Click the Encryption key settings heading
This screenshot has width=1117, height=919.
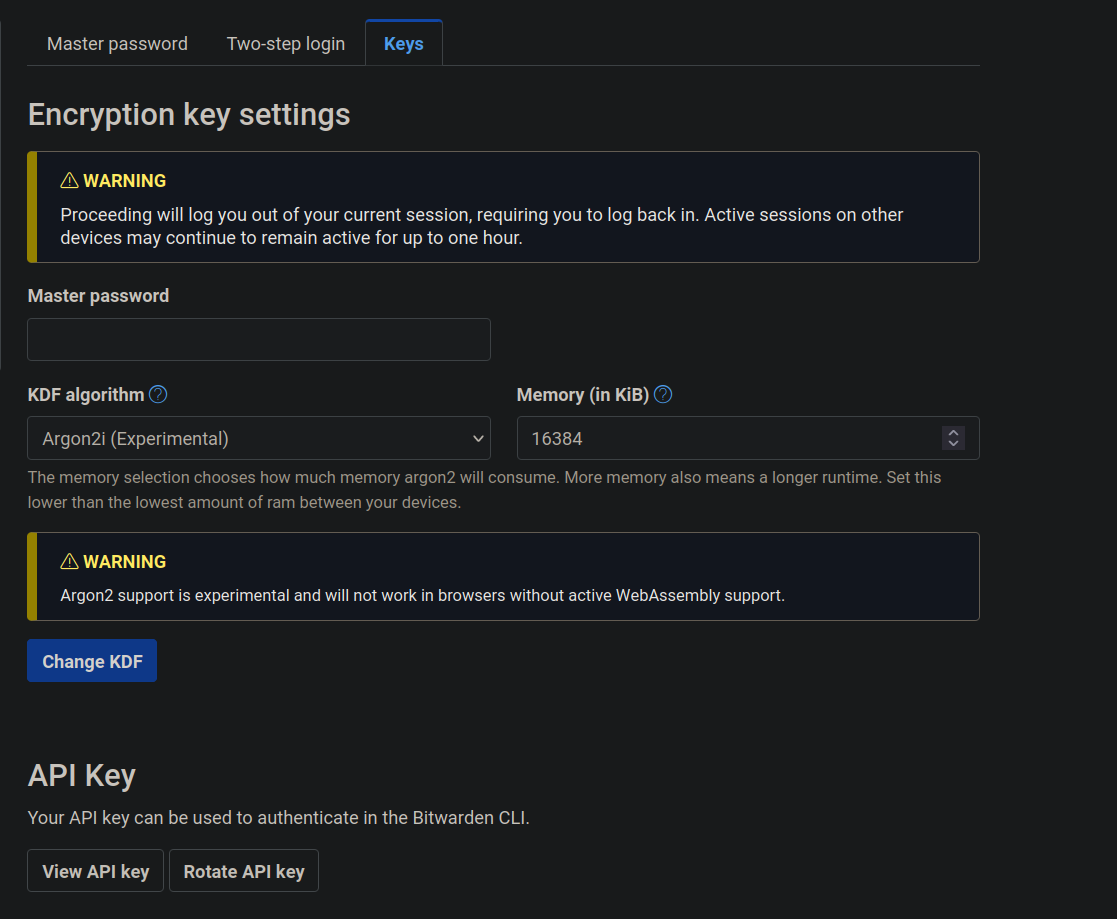point(189,115)
